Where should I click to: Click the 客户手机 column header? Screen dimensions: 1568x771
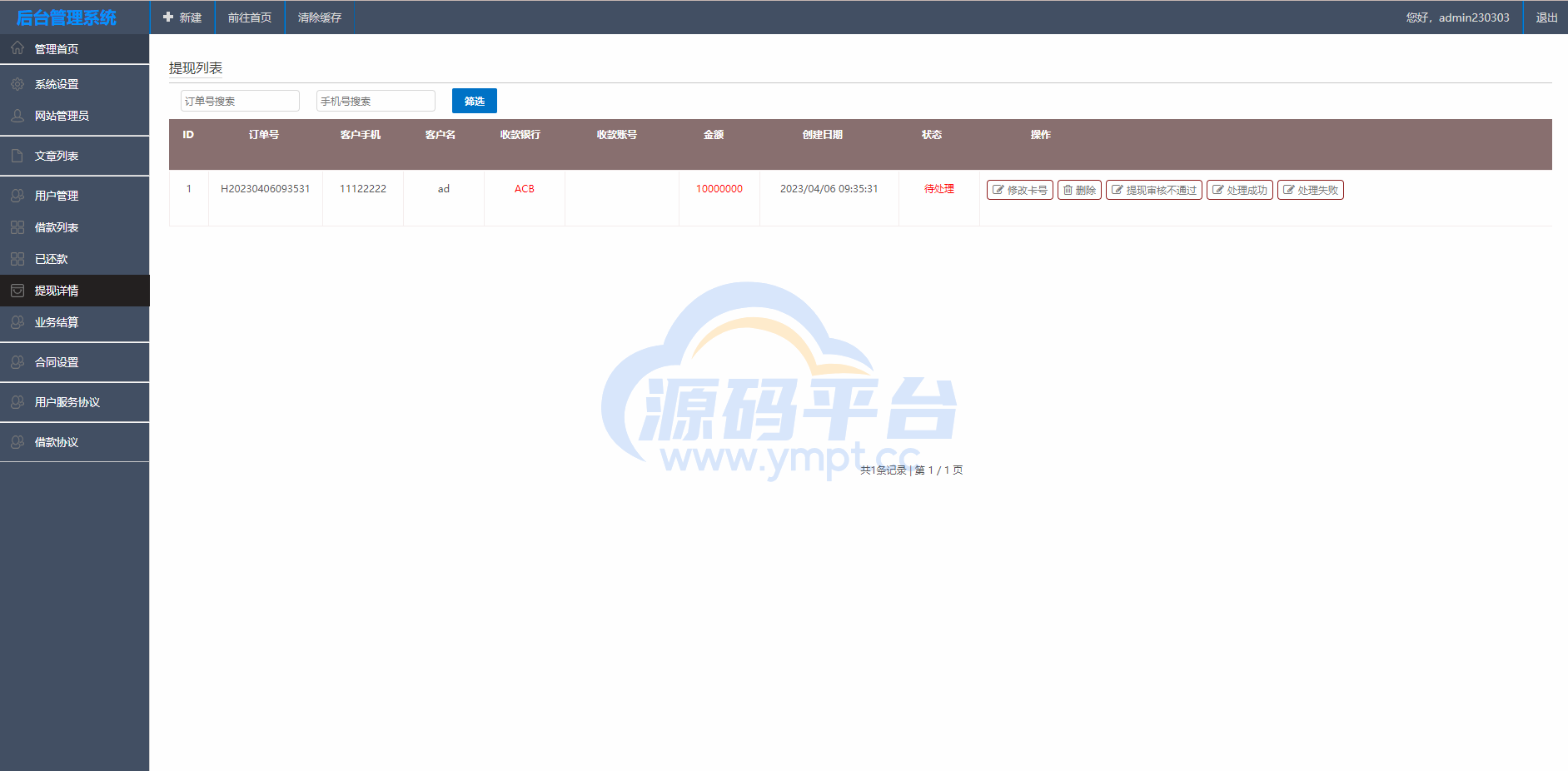(x=361, y=134)
